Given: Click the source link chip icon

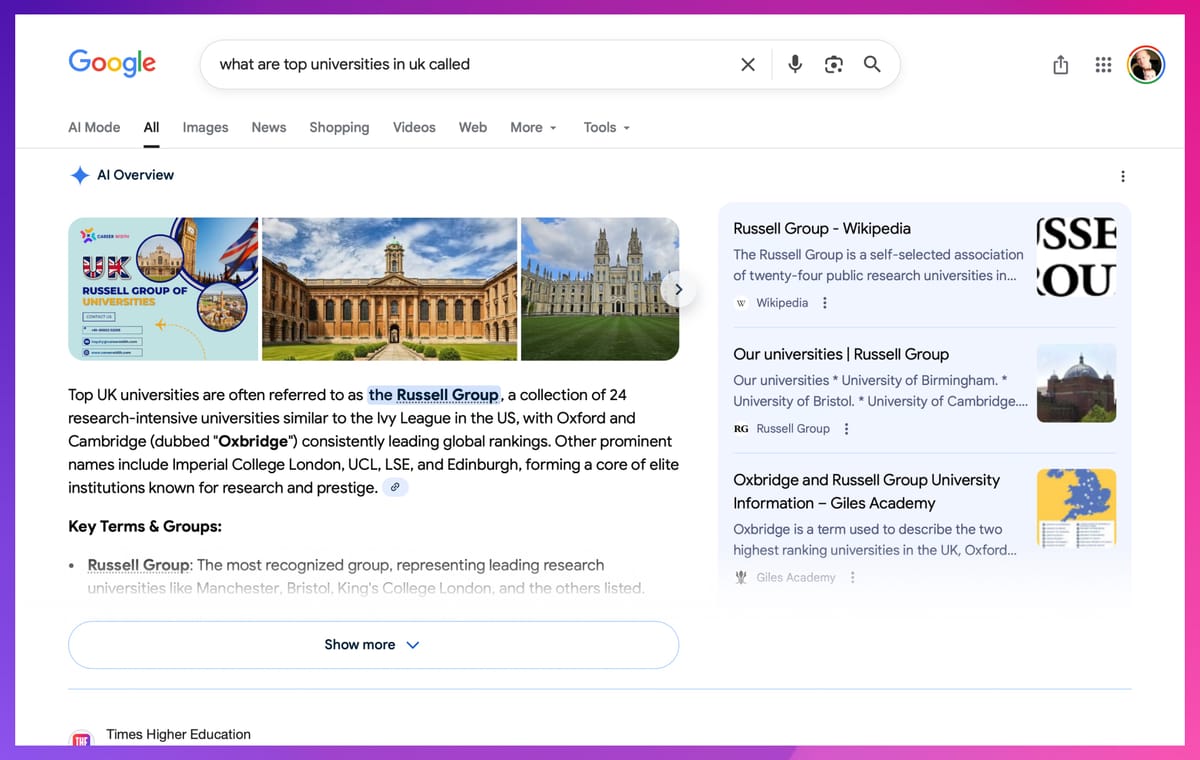Looking at the screenshot, I should 395,487.
